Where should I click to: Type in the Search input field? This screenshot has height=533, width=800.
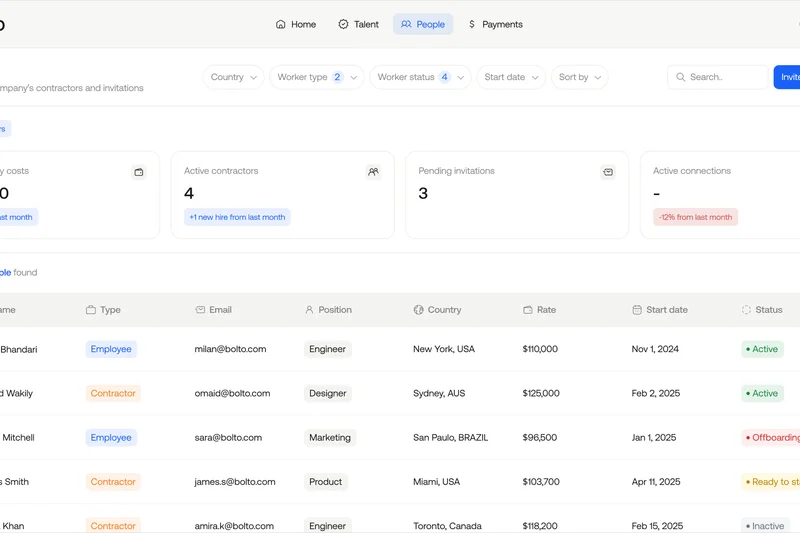(x=725, y=77)
